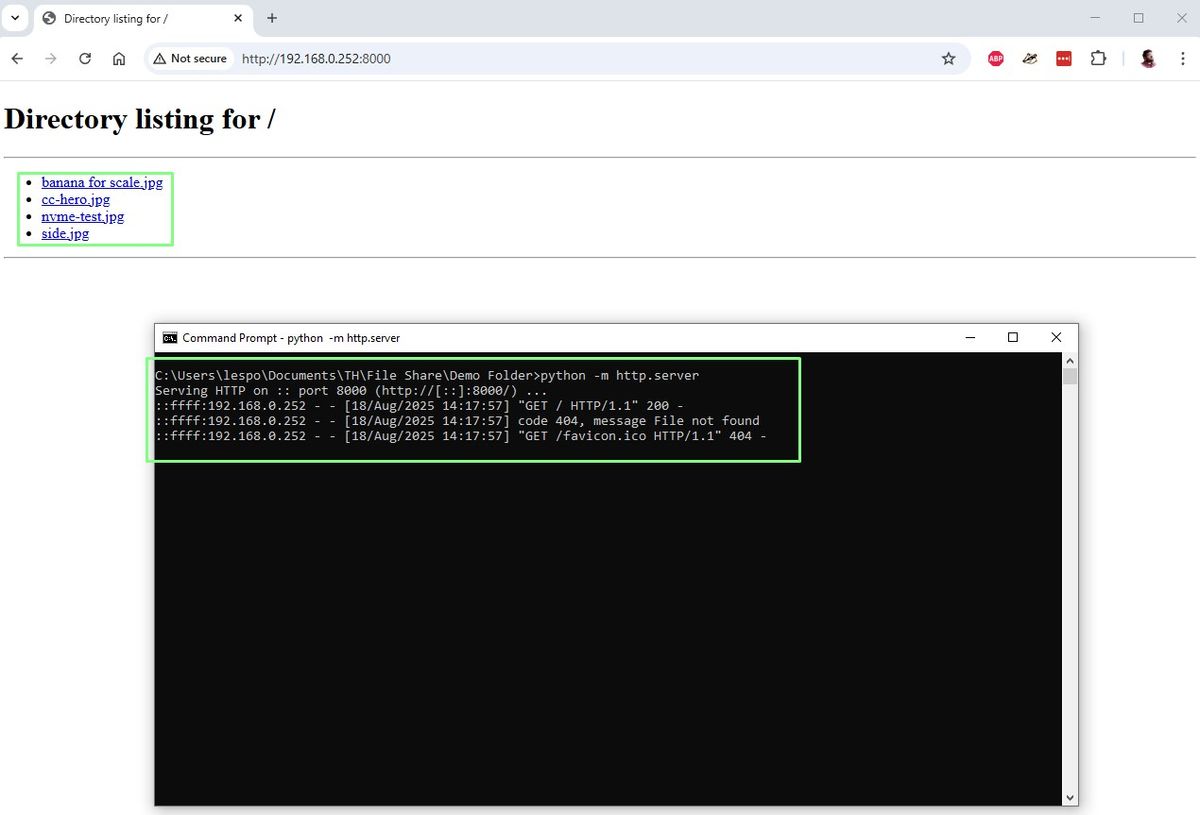Open the Command Prompt window system menu icon
This screenshot has height=815, width=1200.
pos(169,338)
